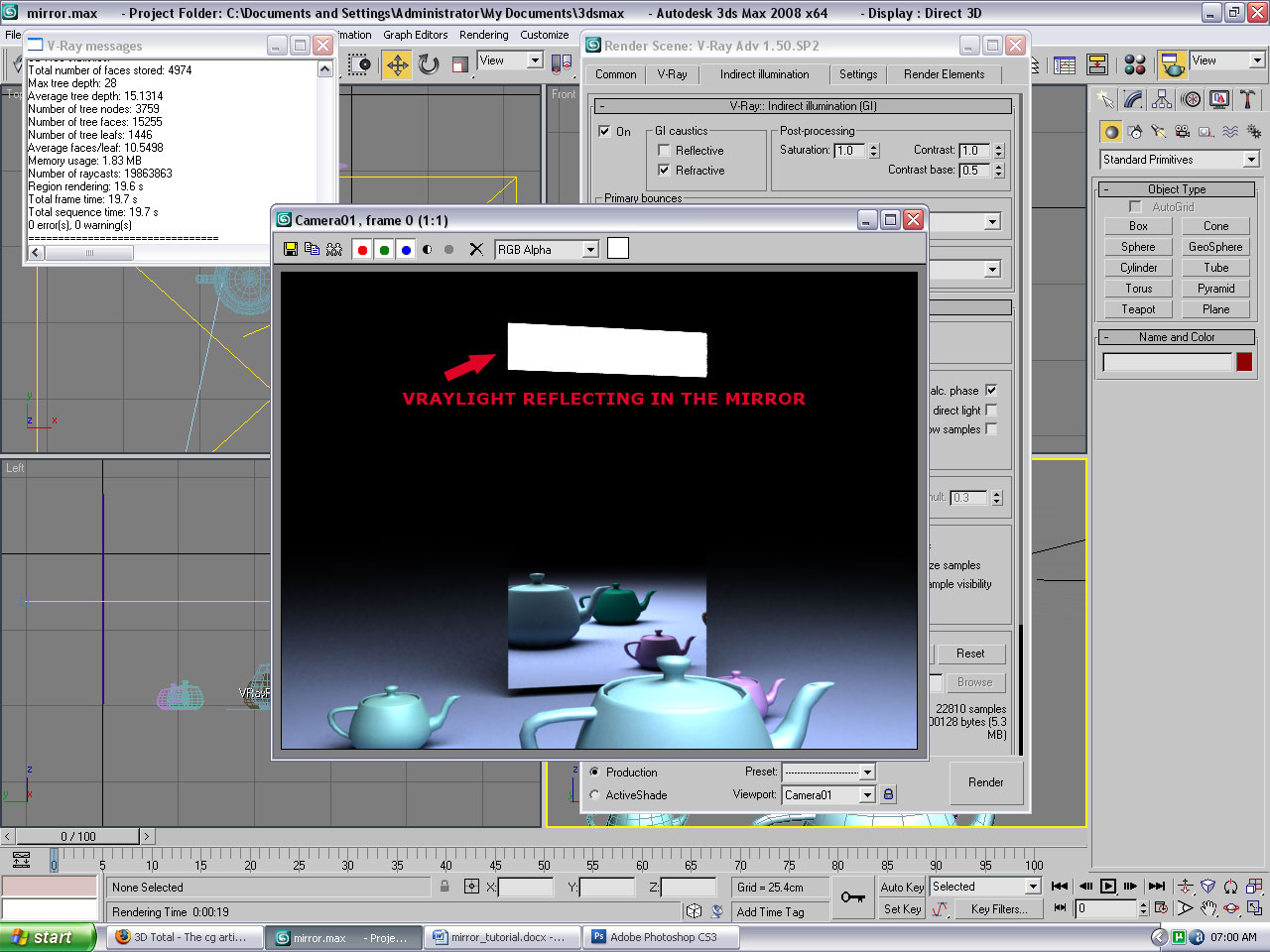Viewport: 1270px width, 952px height.
Task: Open the Schematic View toolbar icon
Action: tap(1097, 64)
